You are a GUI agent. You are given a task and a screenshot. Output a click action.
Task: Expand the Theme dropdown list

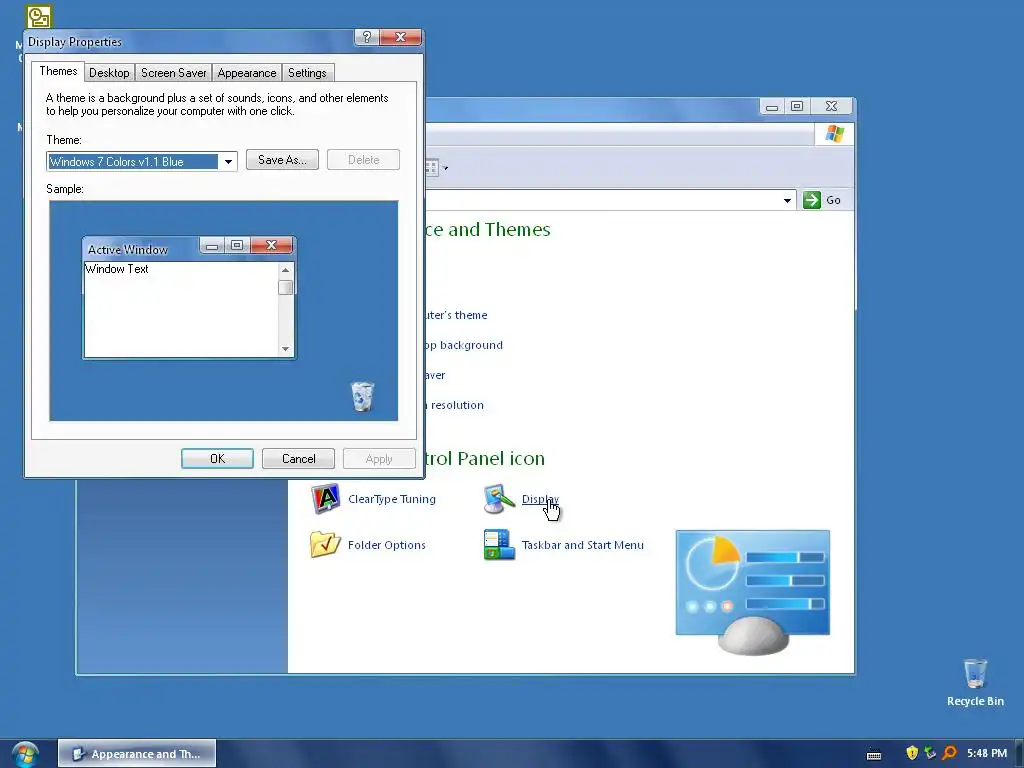click(x=228, y=161)
